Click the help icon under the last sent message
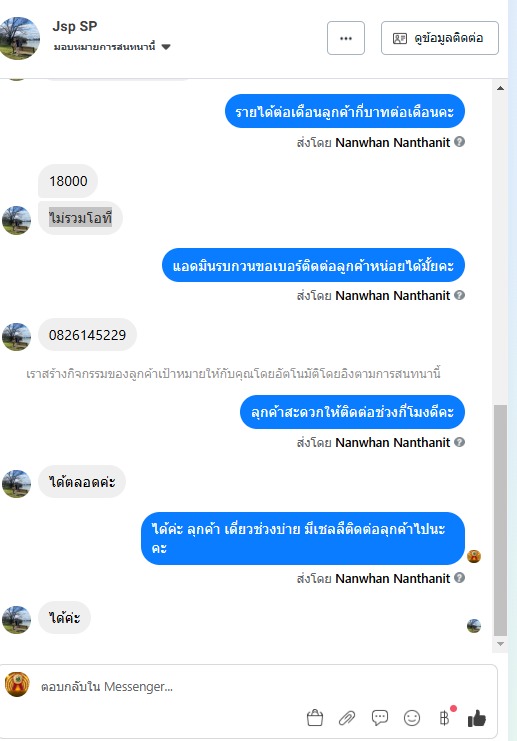This screenshot has width=517, height=741. pos(459,577)
